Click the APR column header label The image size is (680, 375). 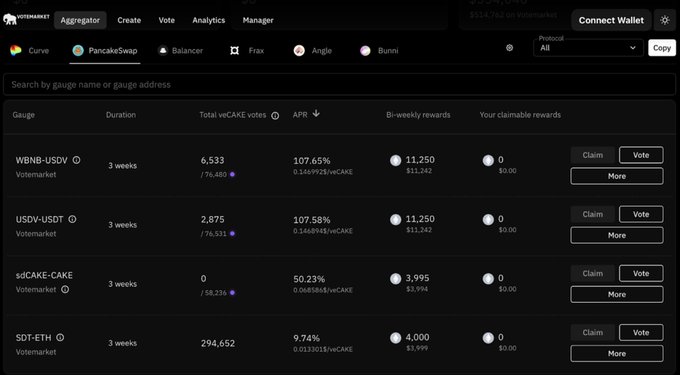pos(300,115)
